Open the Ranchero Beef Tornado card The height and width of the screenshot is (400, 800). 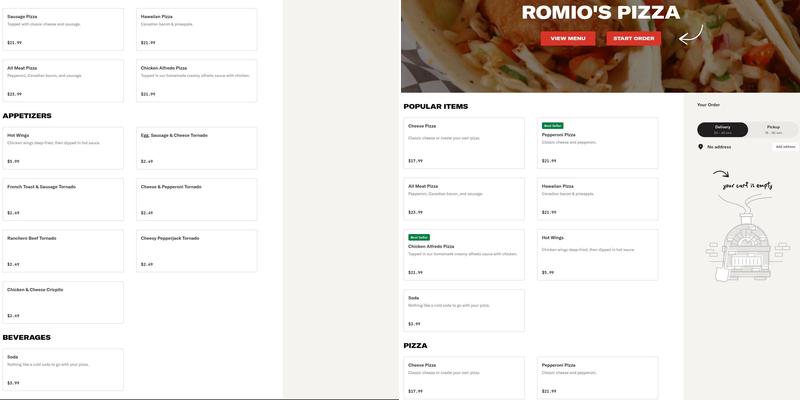point(62,251)
